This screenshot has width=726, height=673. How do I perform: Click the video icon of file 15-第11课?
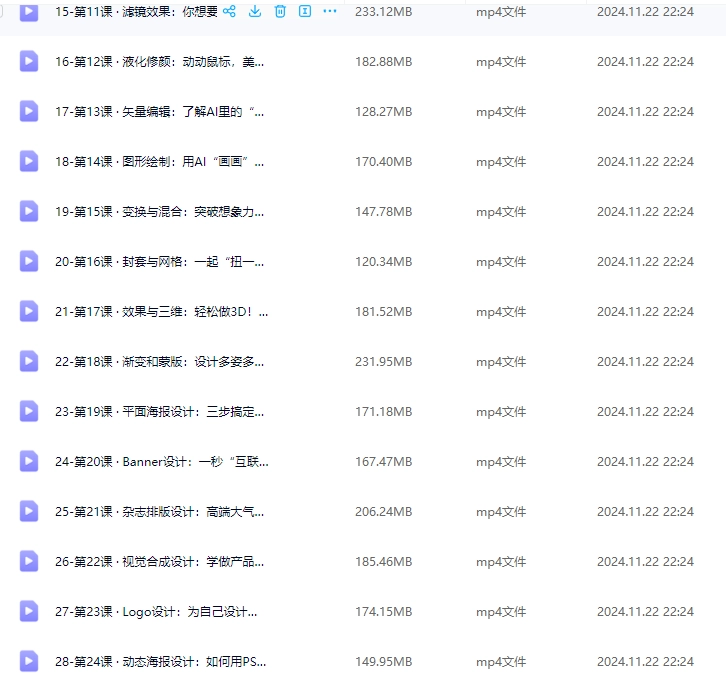pyautogui.click(x=29, y=12)
